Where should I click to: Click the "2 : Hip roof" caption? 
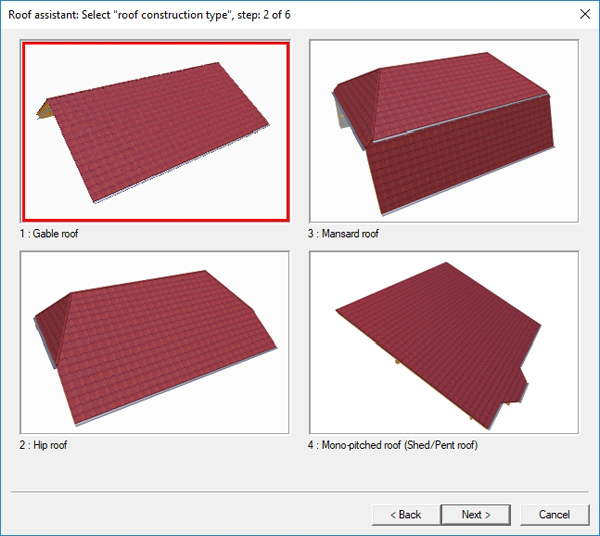point(45,445)
